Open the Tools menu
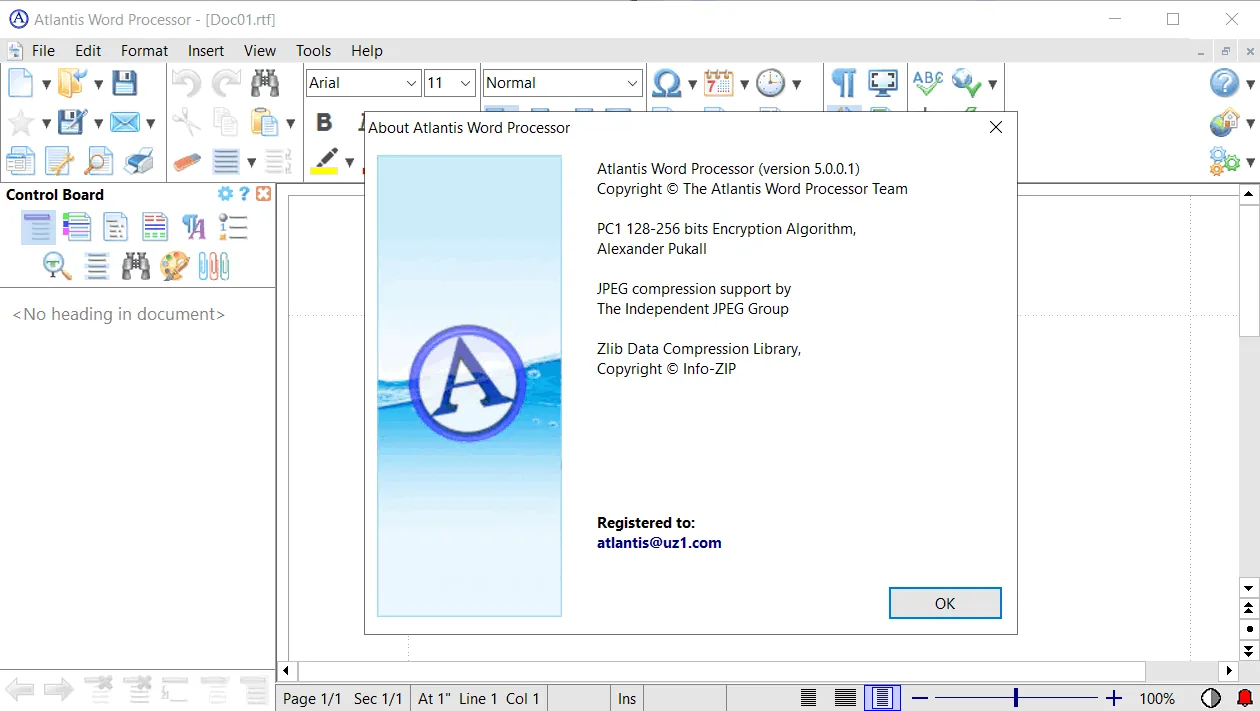The height and width of the screenshot is (711, 1260). tap(313, 51)
